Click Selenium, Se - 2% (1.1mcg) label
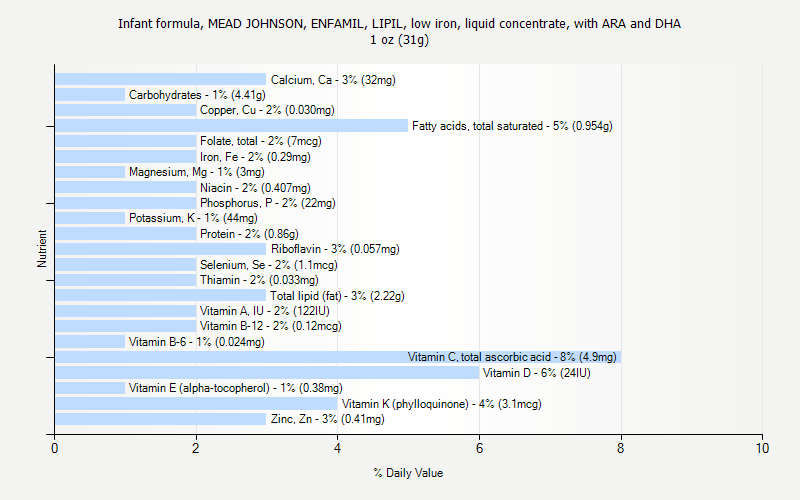800x500 pixels. 268,265
